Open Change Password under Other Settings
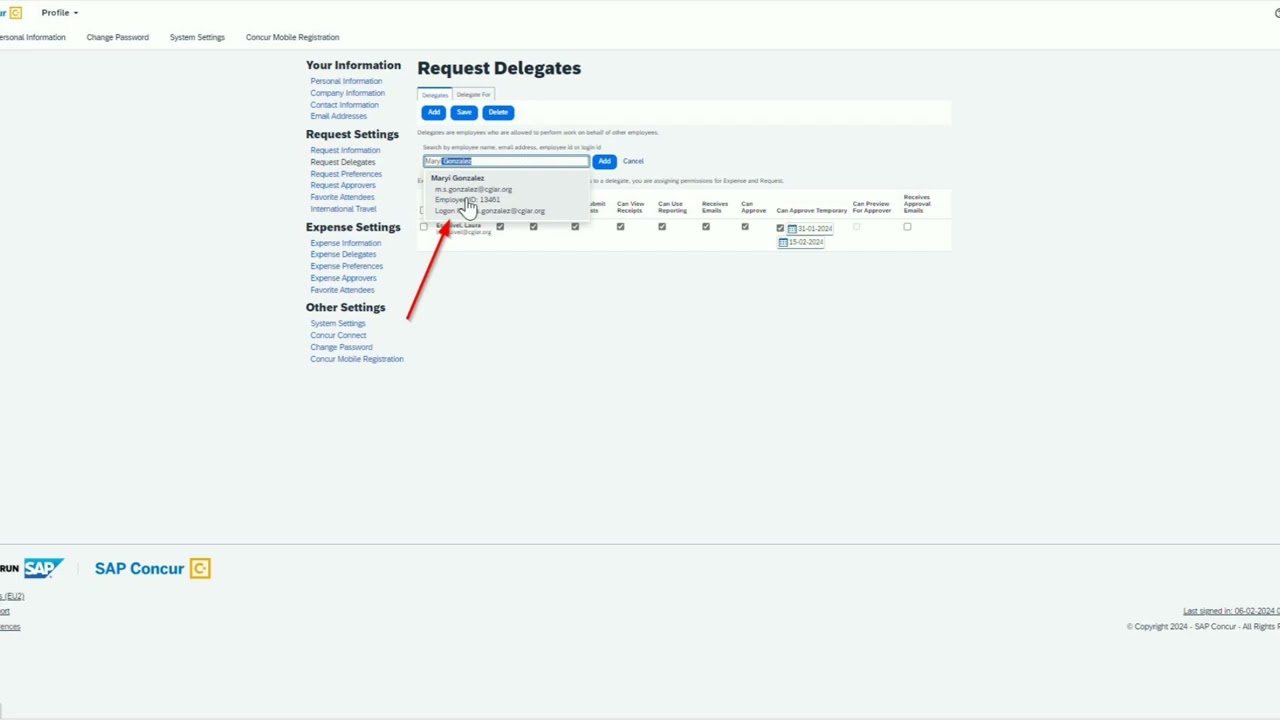Image resolution: width=1280 pixels, height=720 pixels. click(x=341, y=347)
